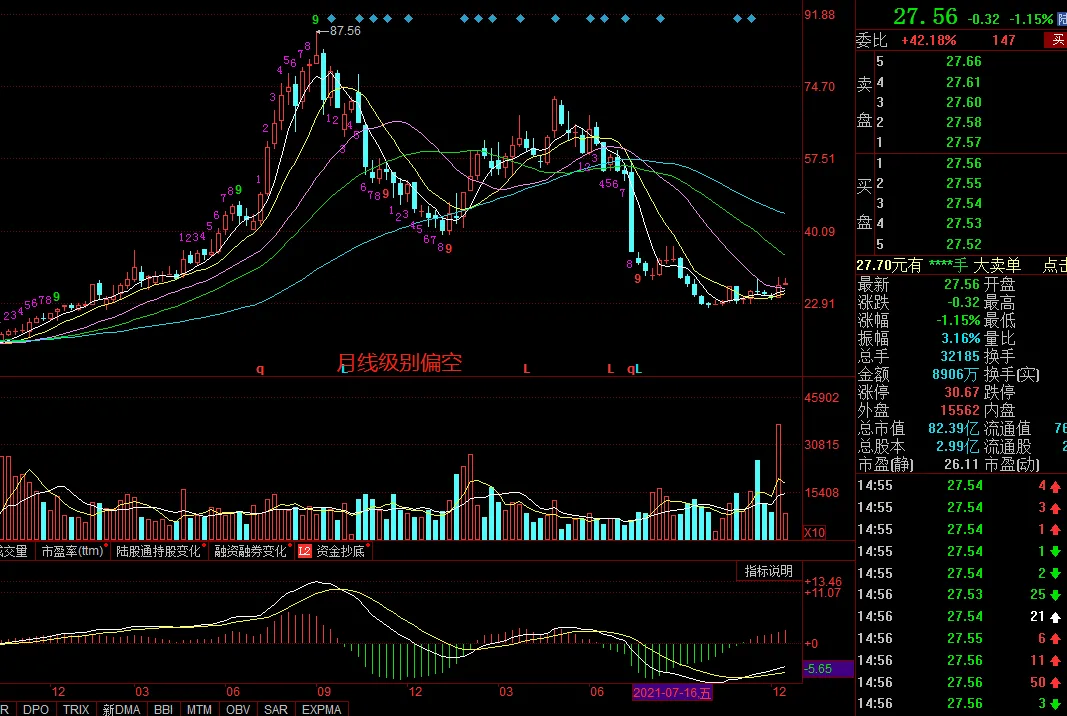Click the 总股本 value 2.99亿

click(957, 446)
